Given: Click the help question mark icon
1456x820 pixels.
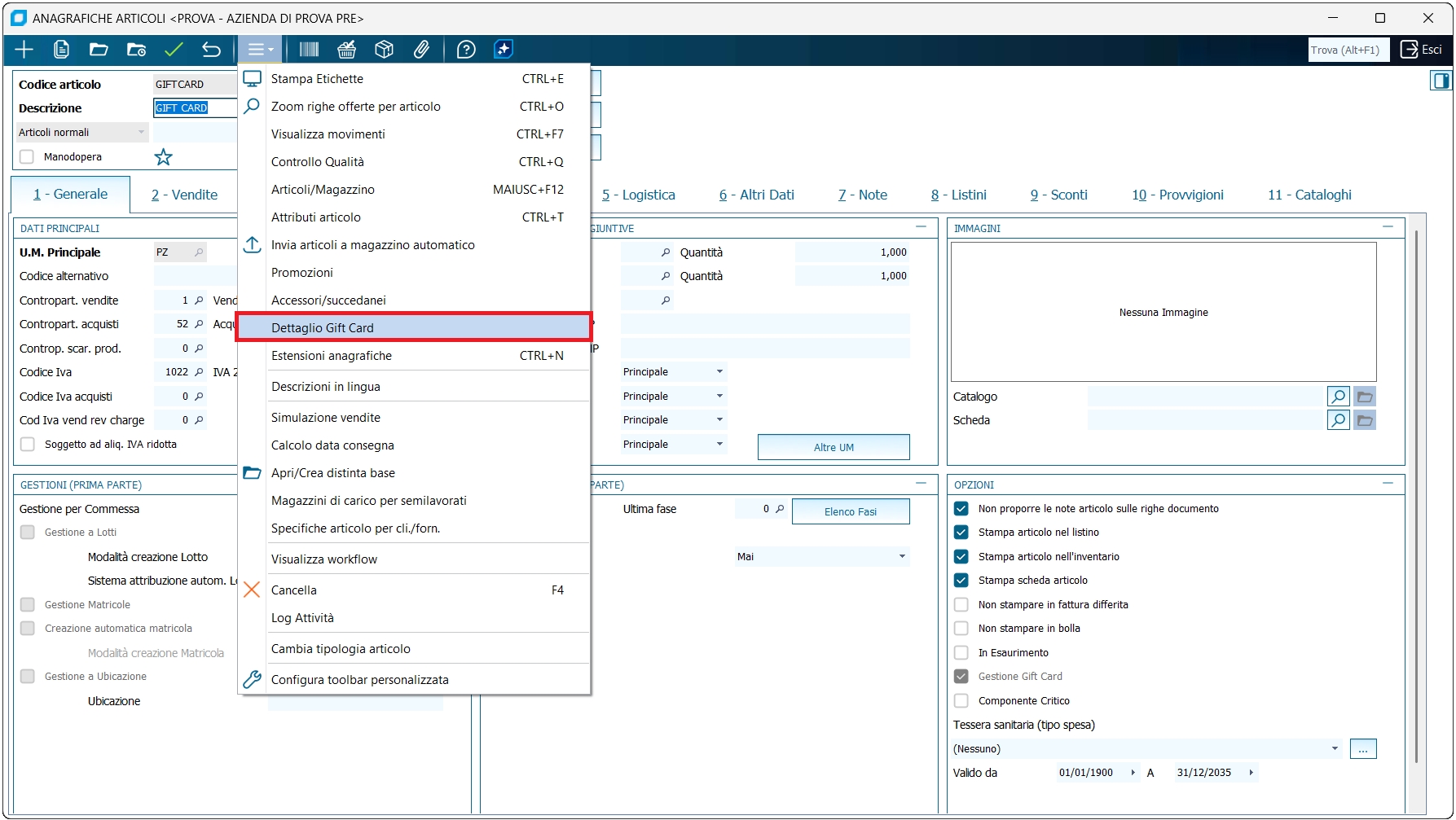Looking at the screenshot, I should click(466, 50).
